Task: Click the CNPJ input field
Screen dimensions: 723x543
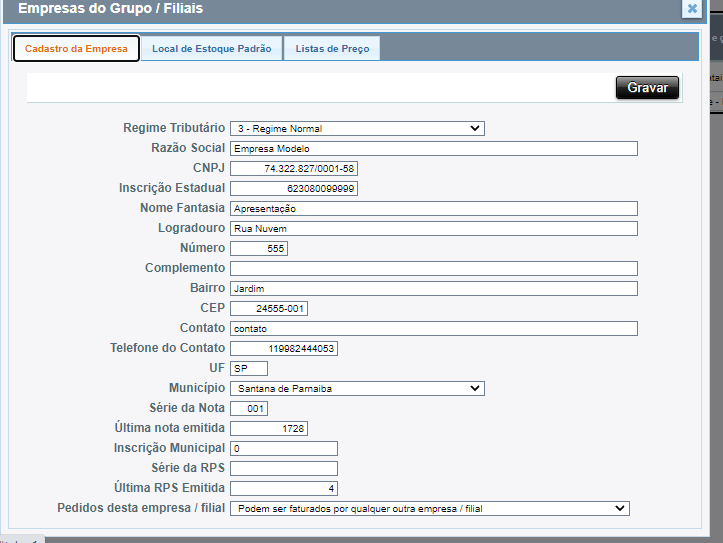Action: tap(294, 168)
